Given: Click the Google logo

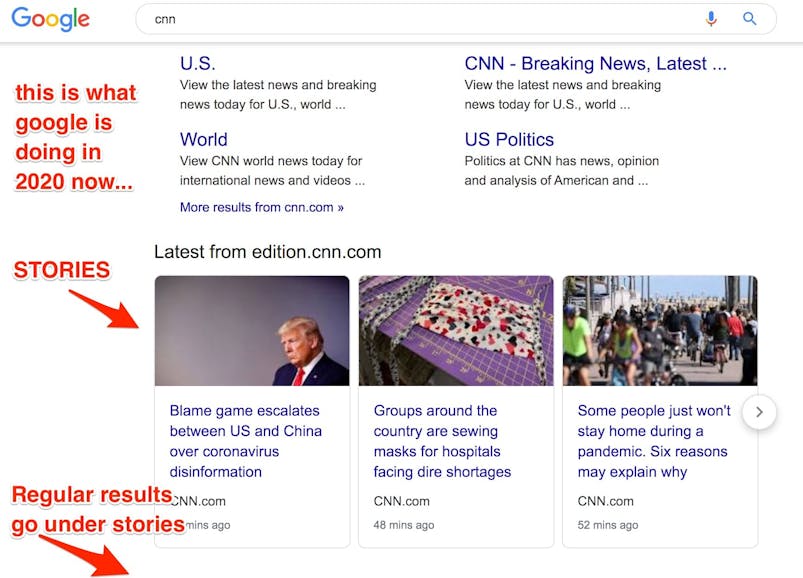Looking at the screenshot, I should (50, 19).
